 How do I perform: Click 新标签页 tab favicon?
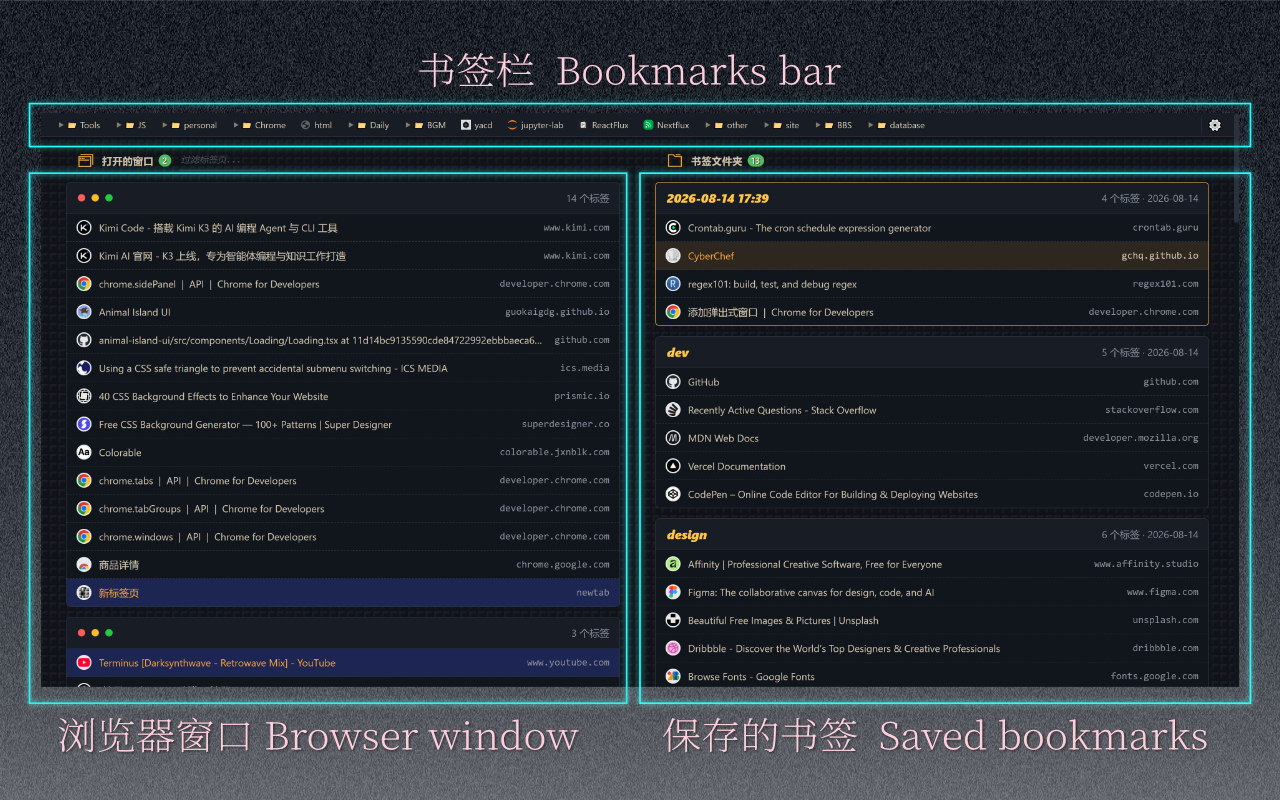point(84,593)
